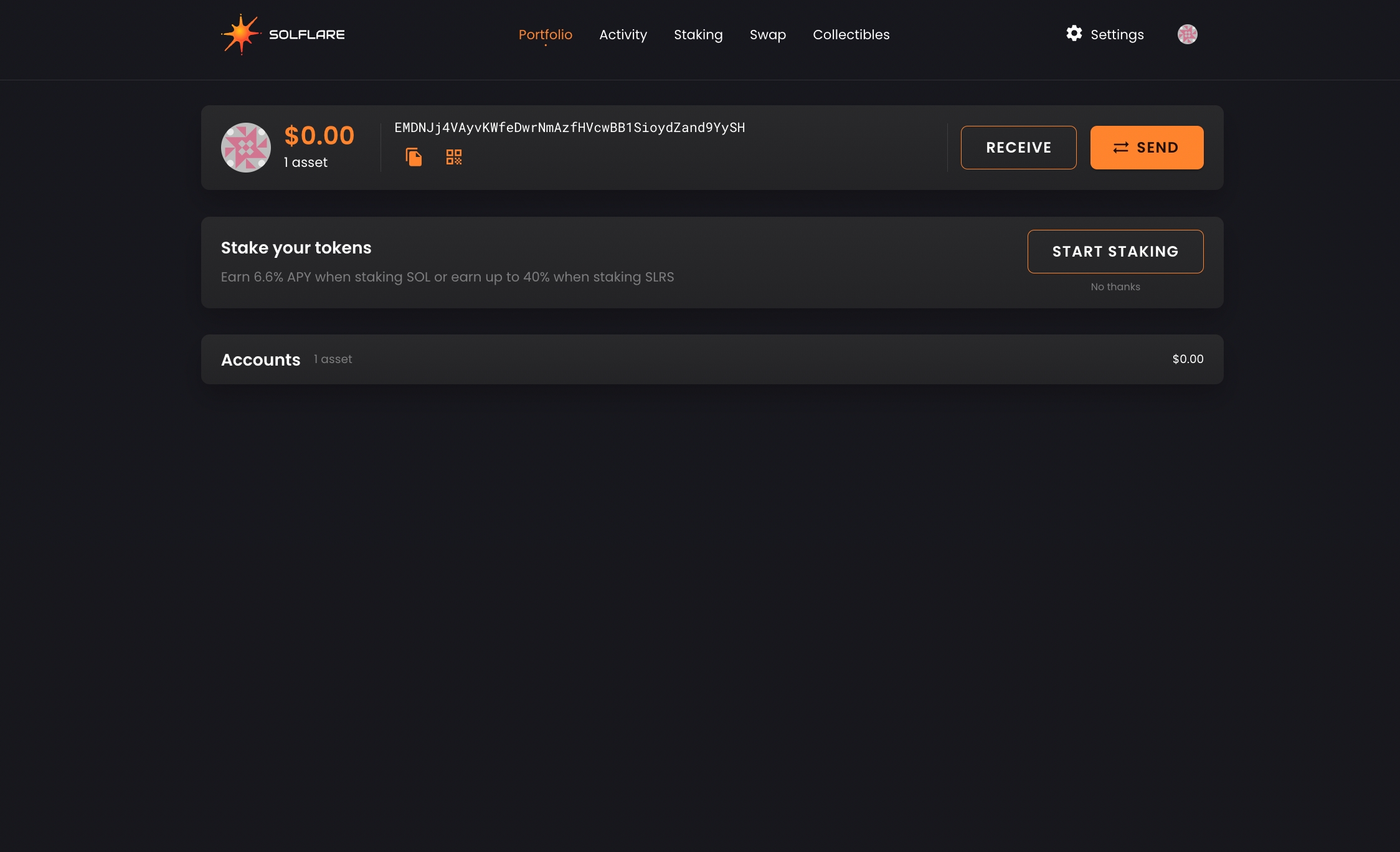Screen dimensions: 1400x852
Task: Open the Portfolio tab
Action: [x=545, y=35]
